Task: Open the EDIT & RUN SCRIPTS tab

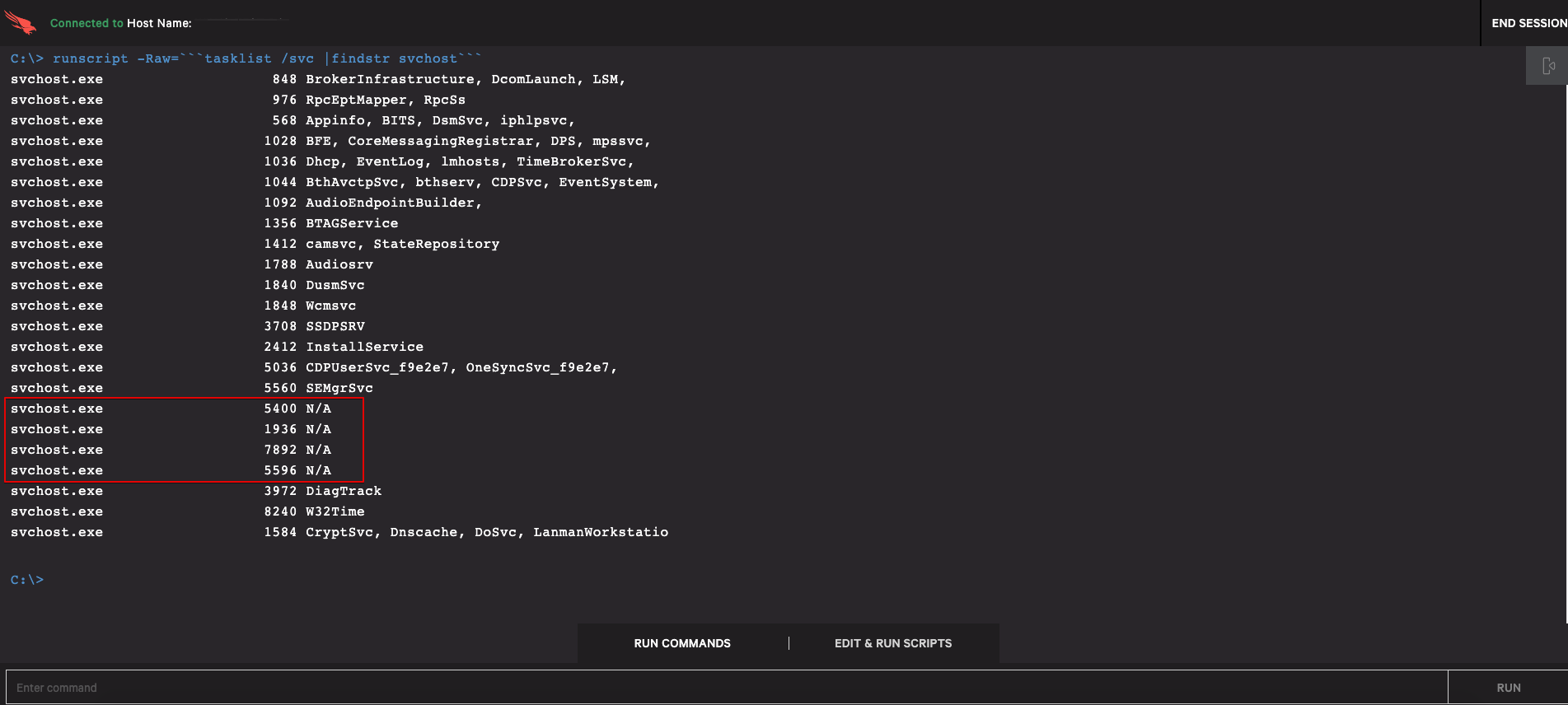Action: point(892,643)
